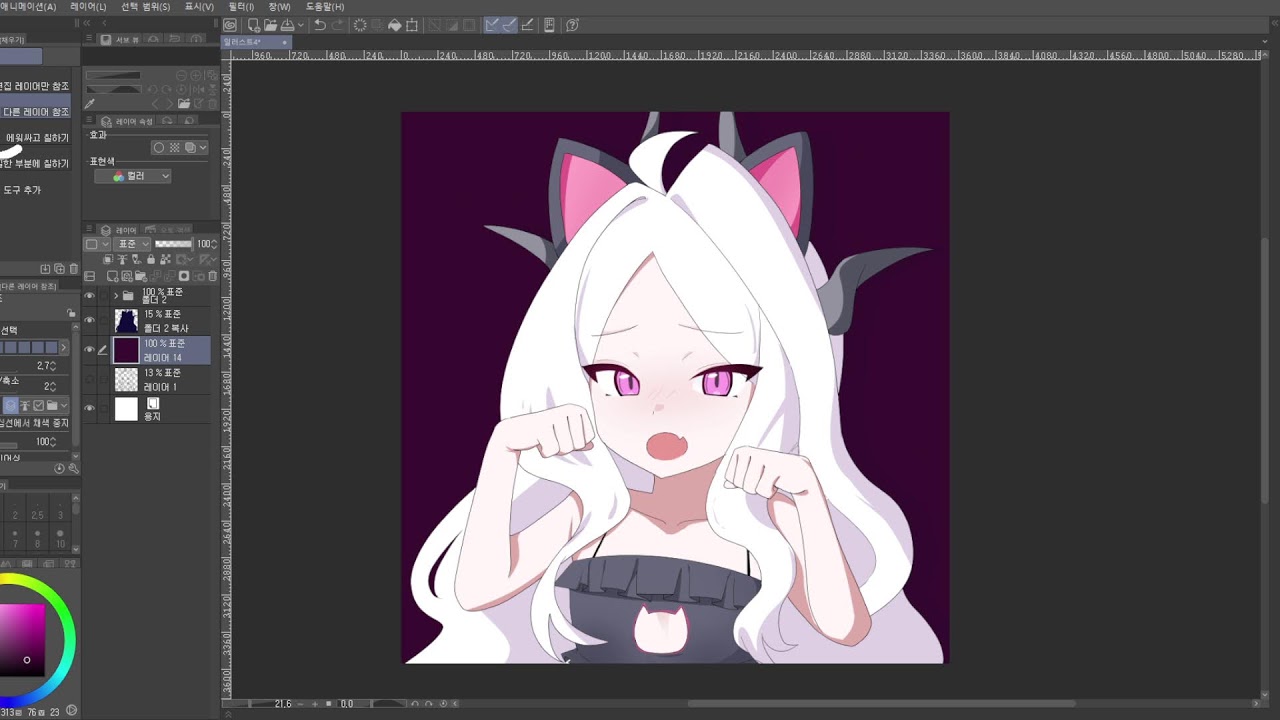
Task: Pick a color in the color wheel square
Action: point(22,635)
